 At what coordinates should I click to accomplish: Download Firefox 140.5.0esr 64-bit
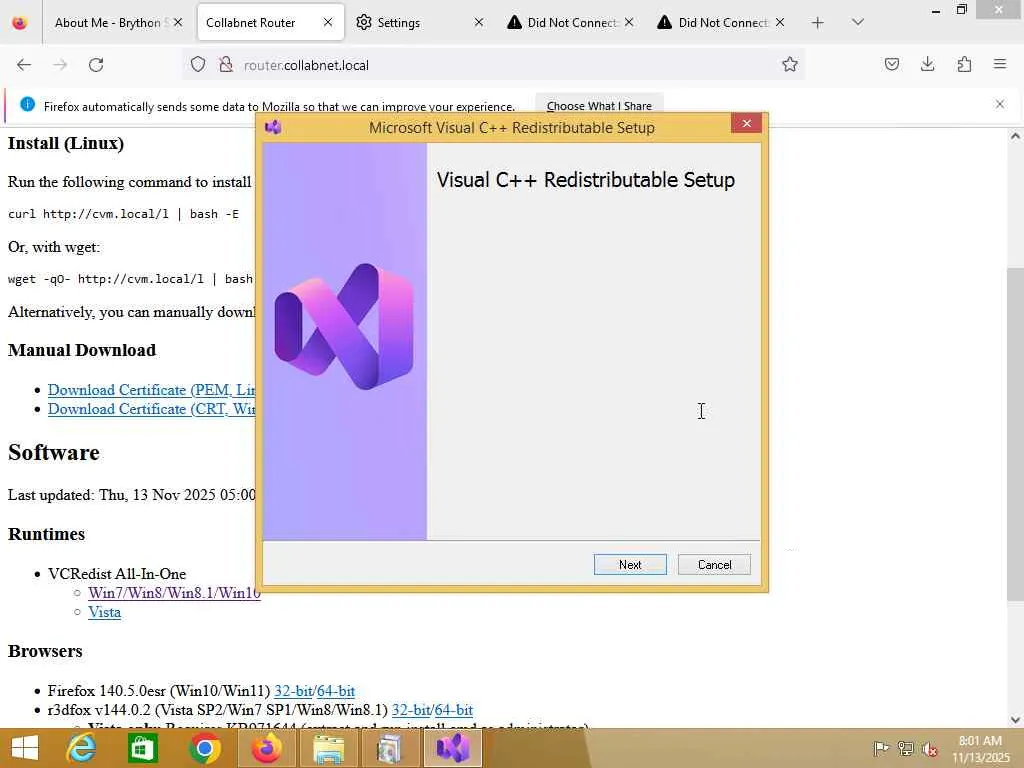336,691
